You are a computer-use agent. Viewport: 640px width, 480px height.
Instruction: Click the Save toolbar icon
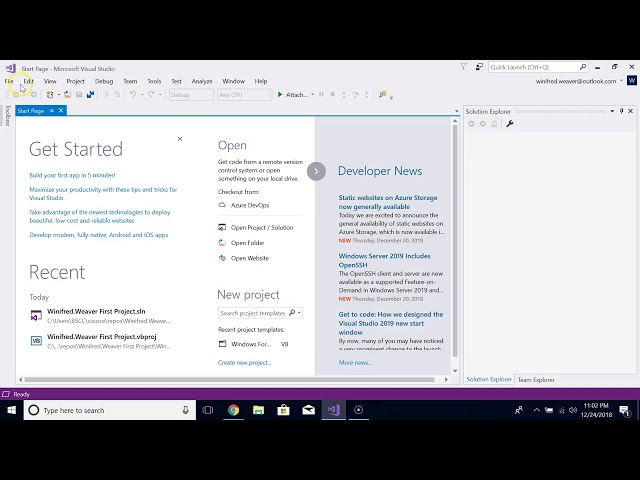point(79,95)
